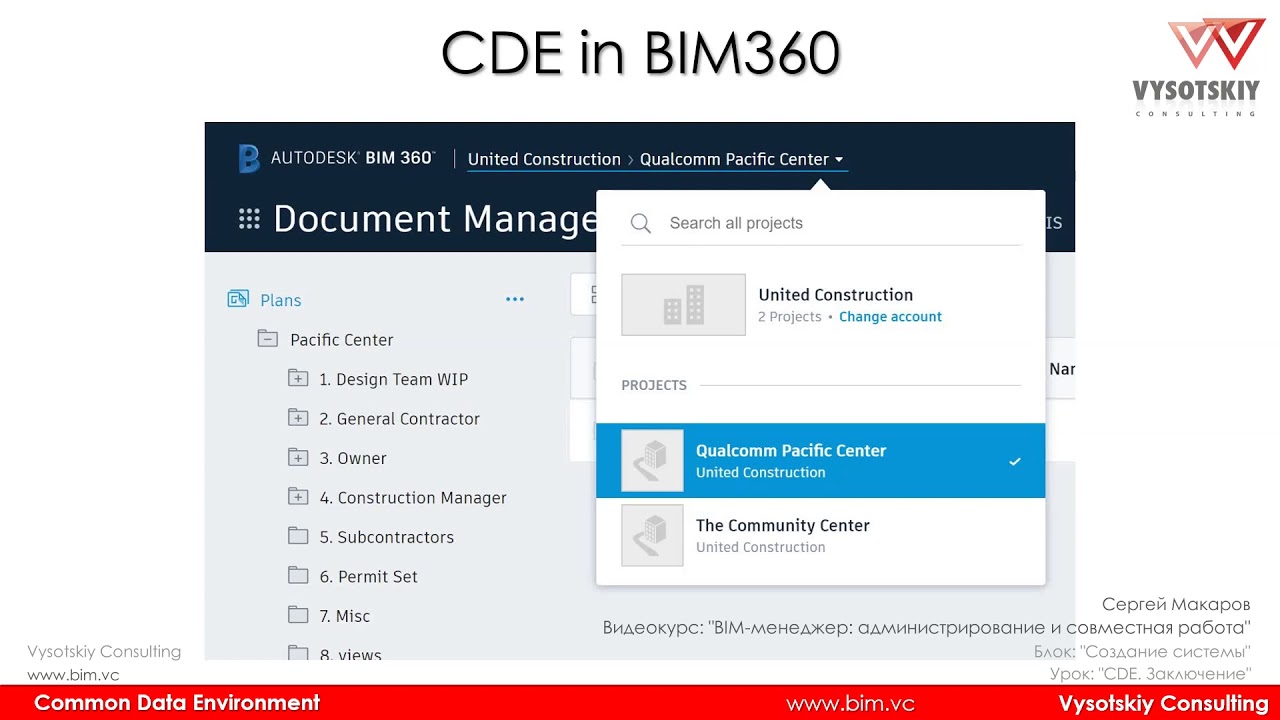The width and height of the screenshot is (1280, 720).
Task: Click the United Construction breadcrumb
Action: coord(544,159)
